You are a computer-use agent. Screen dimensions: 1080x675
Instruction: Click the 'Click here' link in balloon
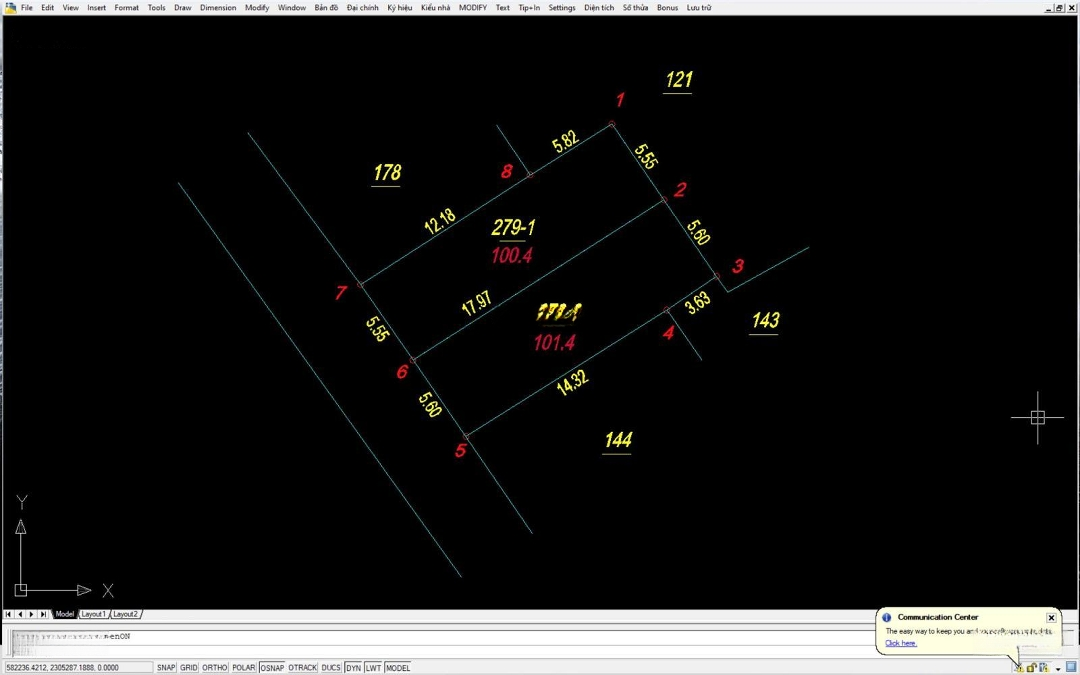pyautogui.click(x=900, y=643)
